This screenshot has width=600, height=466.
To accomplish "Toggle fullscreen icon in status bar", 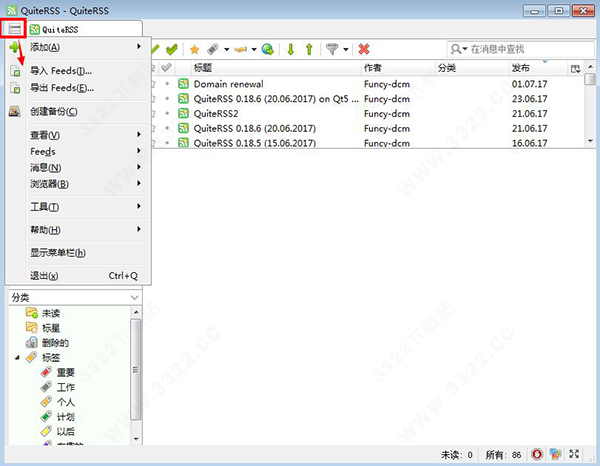I will pos(574,454).
